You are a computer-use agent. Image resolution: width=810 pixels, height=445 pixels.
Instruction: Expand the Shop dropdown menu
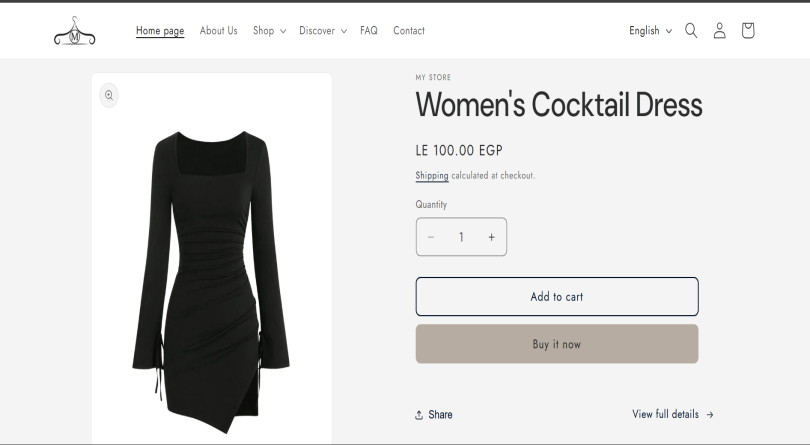(269, 31)
